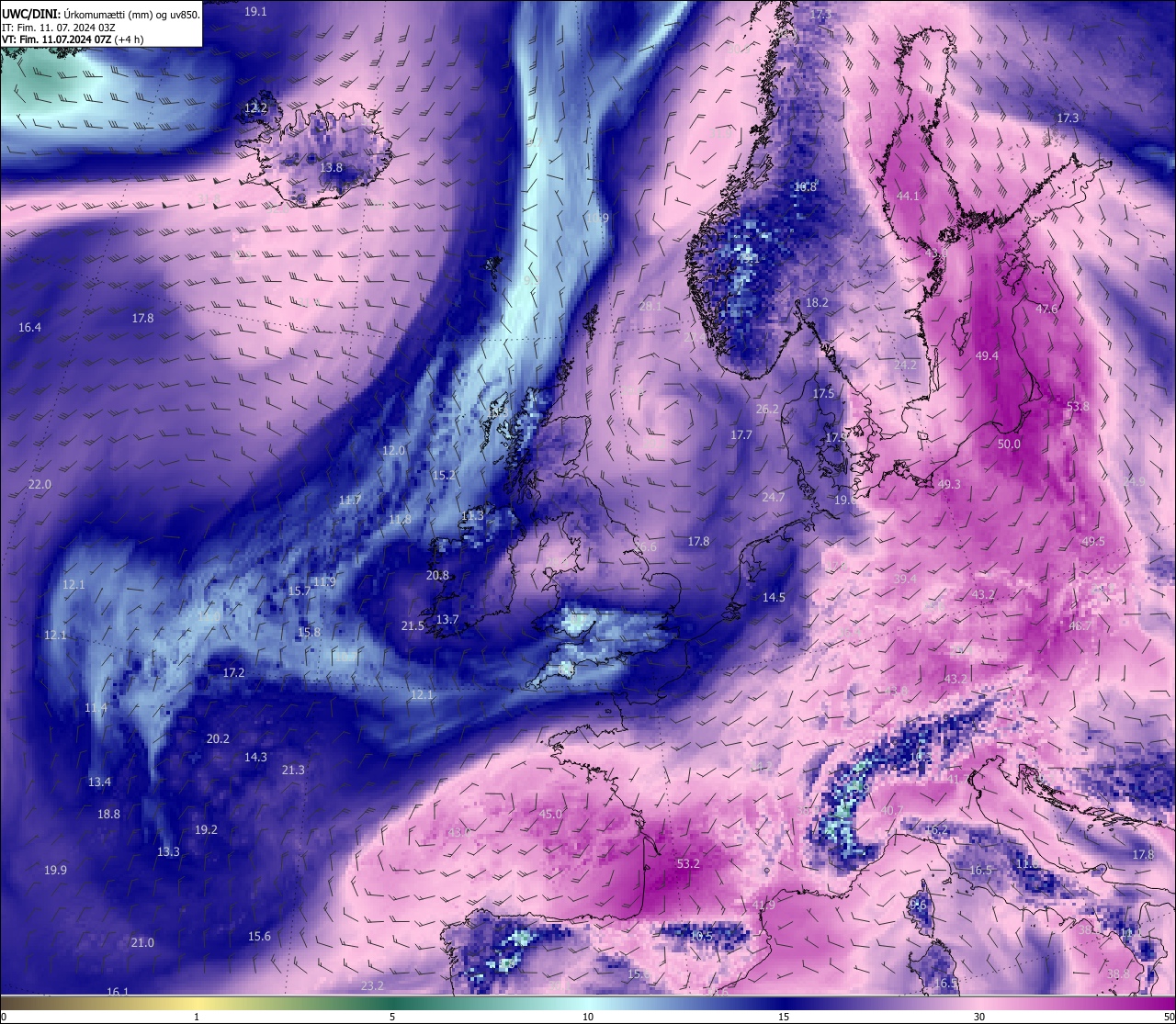Screen dimensions: 1176x1024
Task: Select the 21.3 value in the Atlantic
Action: (x=293, y=771)
